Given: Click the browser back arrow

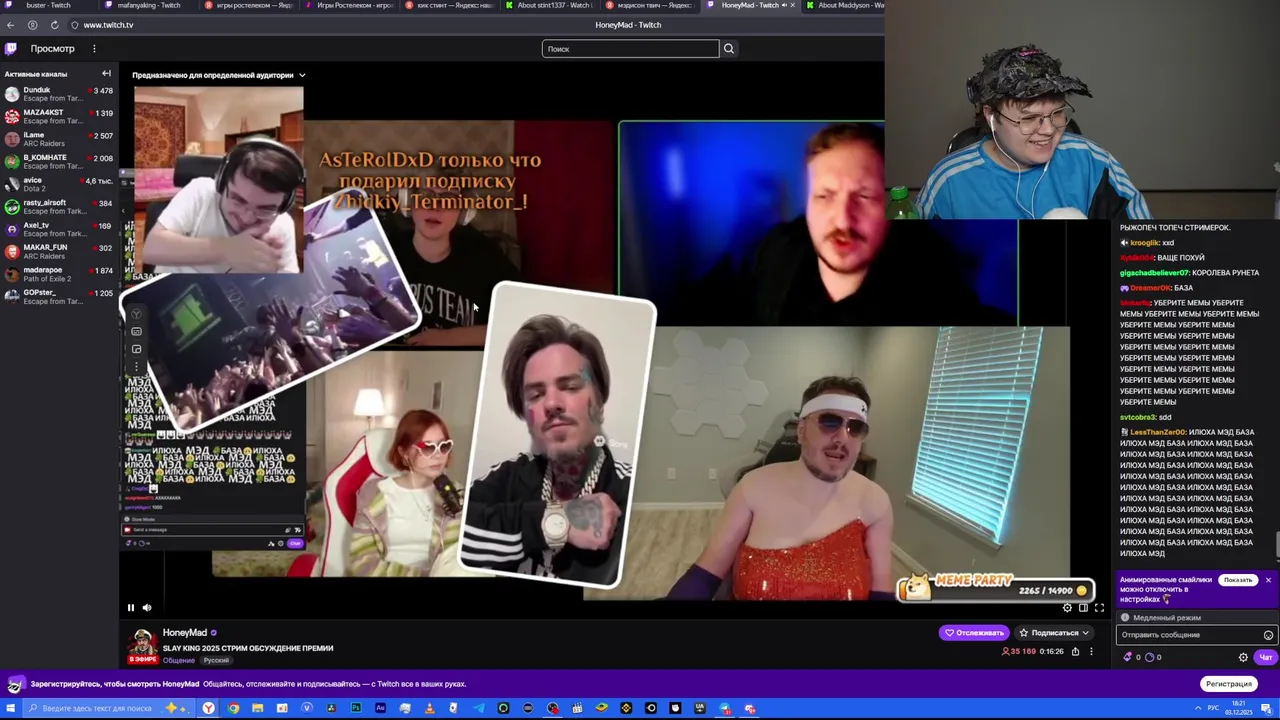Looking at the screenshot, I should (10, 25).
